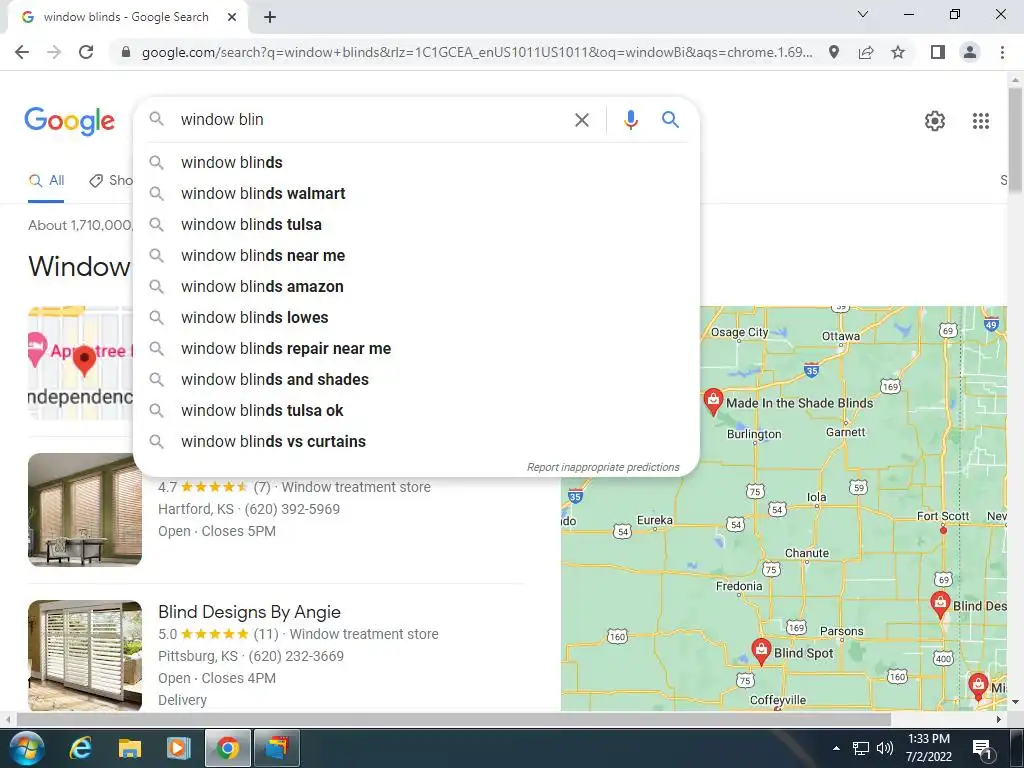Viewport: 1024px width, 768px height.
Task: Open the volume control in the system tray
Action: [x=885, y=748]
